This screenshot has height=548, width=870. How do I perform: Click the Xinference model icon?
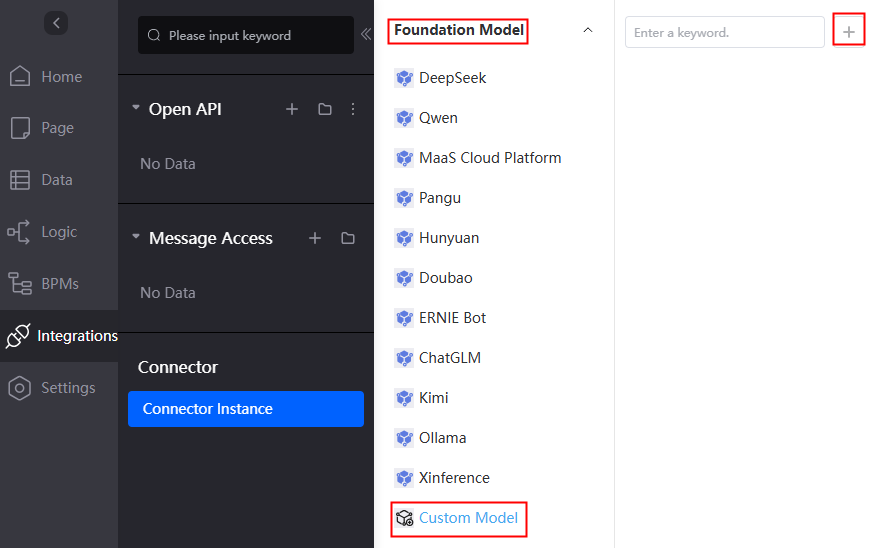404,478
